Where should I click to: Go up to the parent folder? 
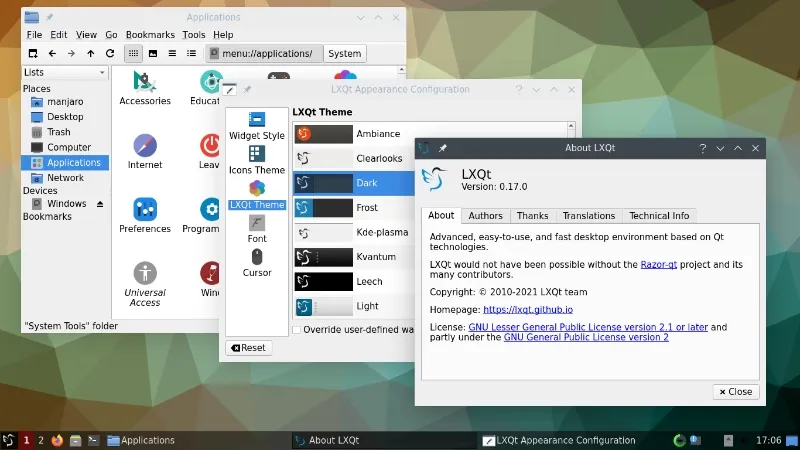(90, 53)
